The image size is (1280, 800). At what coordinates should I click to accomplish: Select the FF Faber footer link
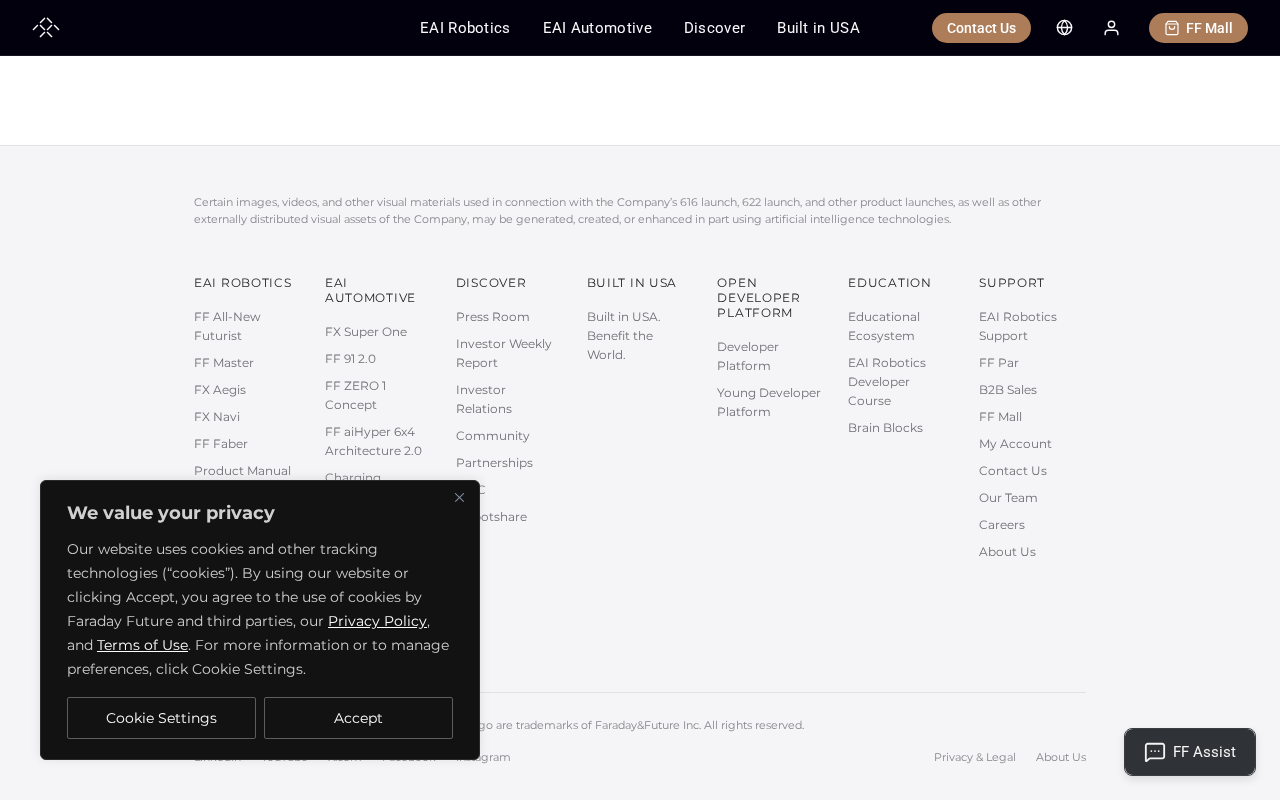point(221,444)
